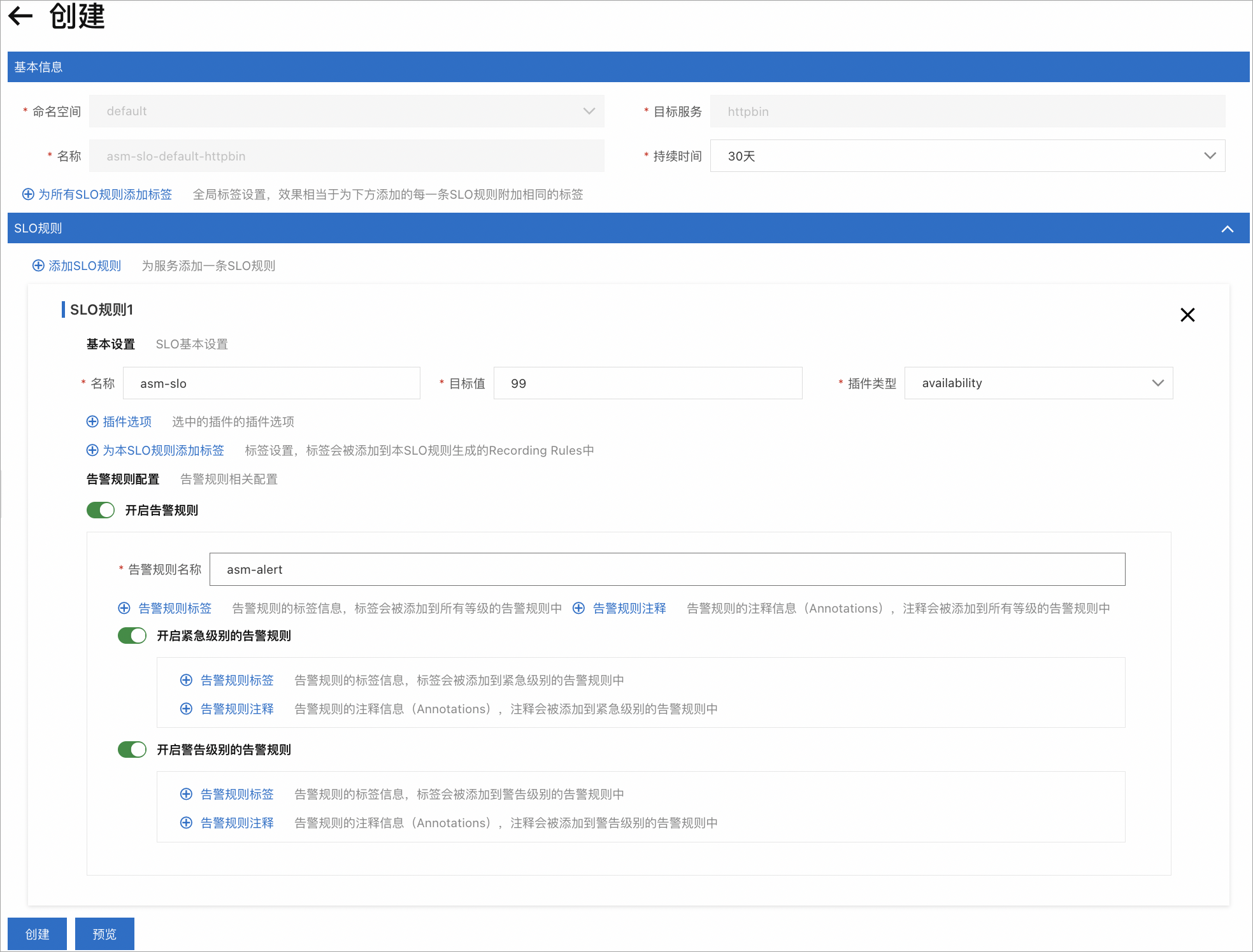Click plus icon beside 添加SLO规则
This screenshot has width=1253, height=952.
pyautogui.click(x=38, y=266)
